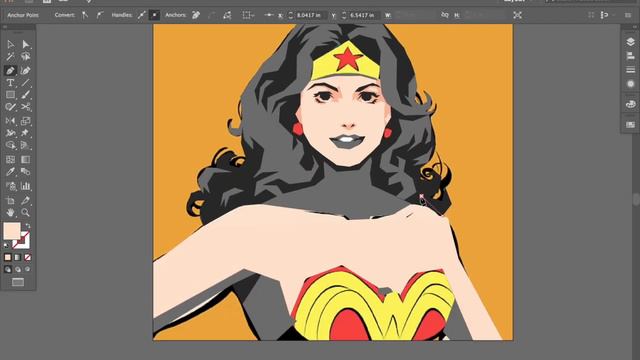This screenshot has width=640, height=360.
Task: Open the align anchor selection dropdown
Action: pyautogui.click(x=247, y=15)
